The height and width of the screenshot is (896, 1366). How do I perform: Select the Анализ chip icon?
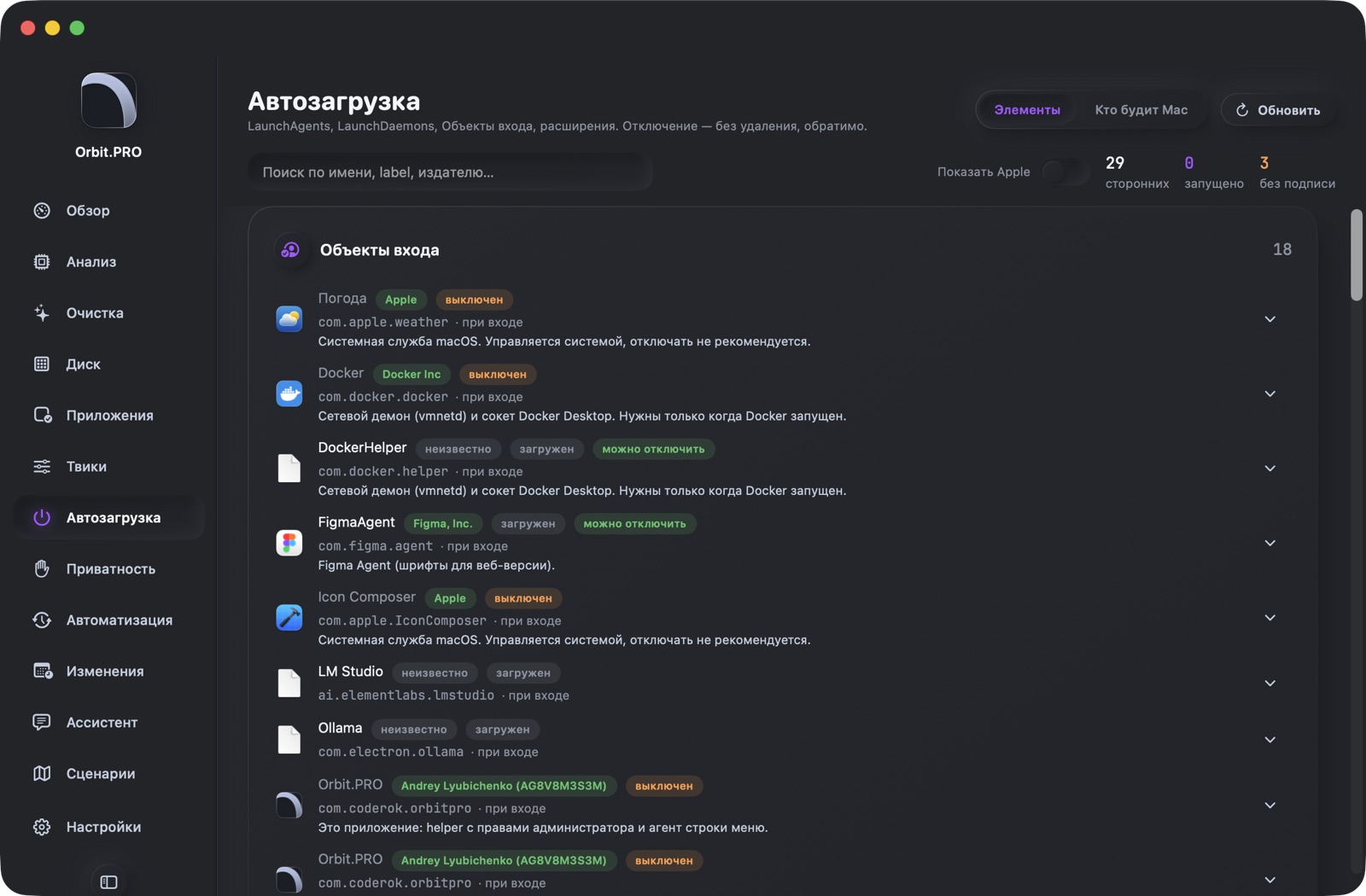click(x=42, y=262)
